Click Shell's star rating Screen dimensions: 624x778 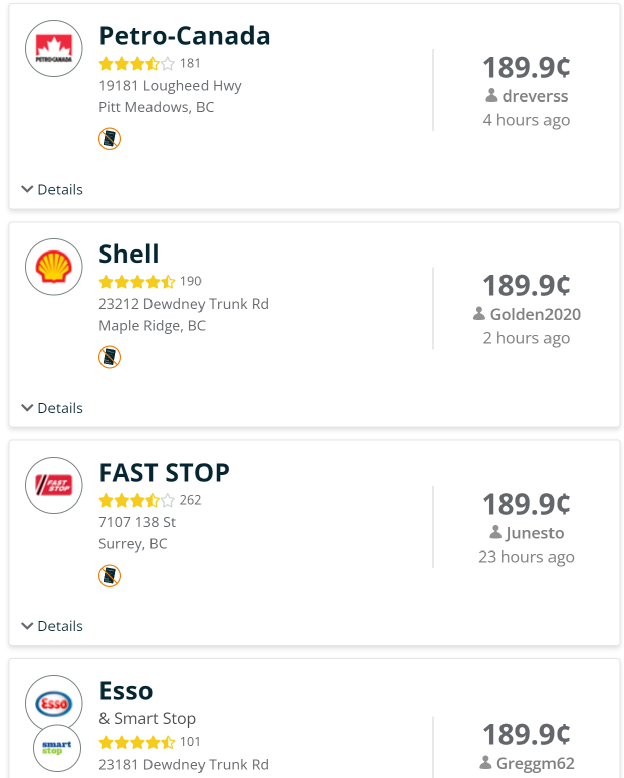pyautogui.click(x=137, y=282)
